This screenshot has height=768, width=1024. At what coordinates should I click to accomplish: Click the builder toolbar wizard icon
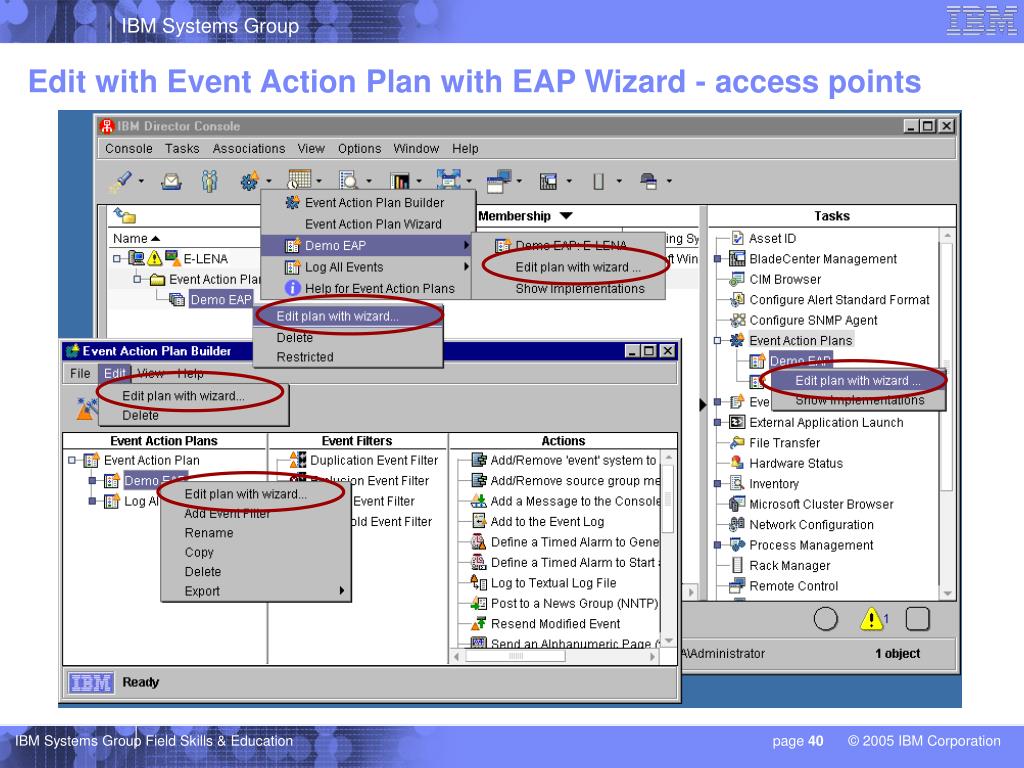(86, 409)
